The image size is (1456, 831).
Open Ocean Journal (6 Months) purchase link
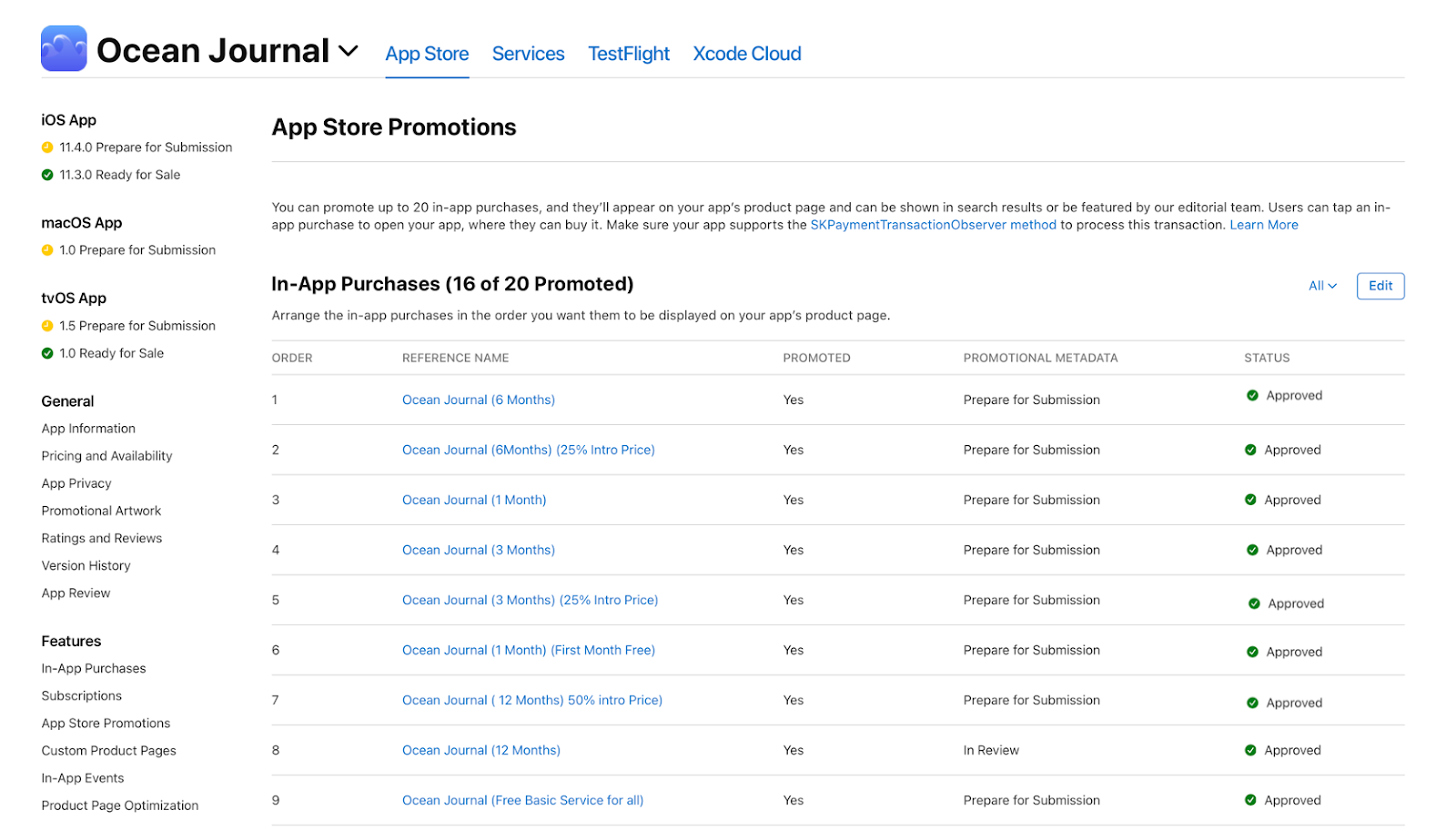[479, 400]
